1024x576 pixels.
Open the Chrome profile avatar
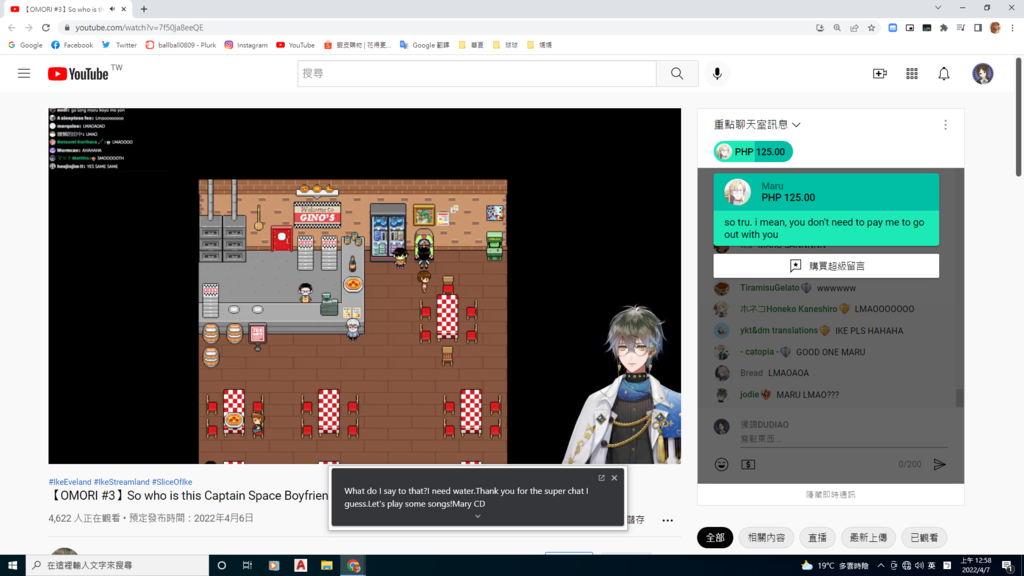[995, 27]
